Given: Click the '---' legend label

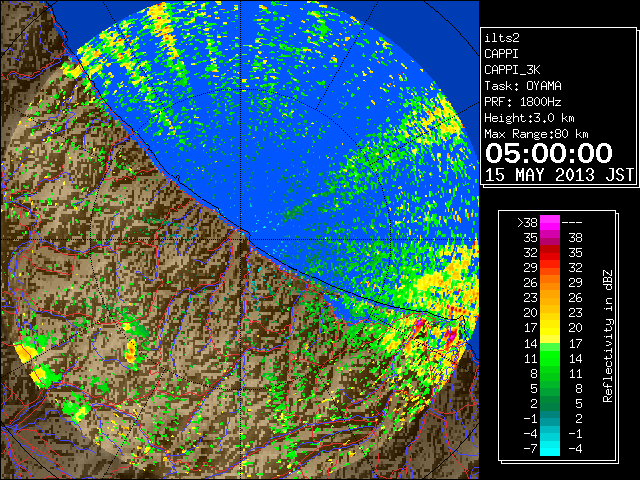Looking at the screenshot, I should pyautogui.click(x=572, y=223).
